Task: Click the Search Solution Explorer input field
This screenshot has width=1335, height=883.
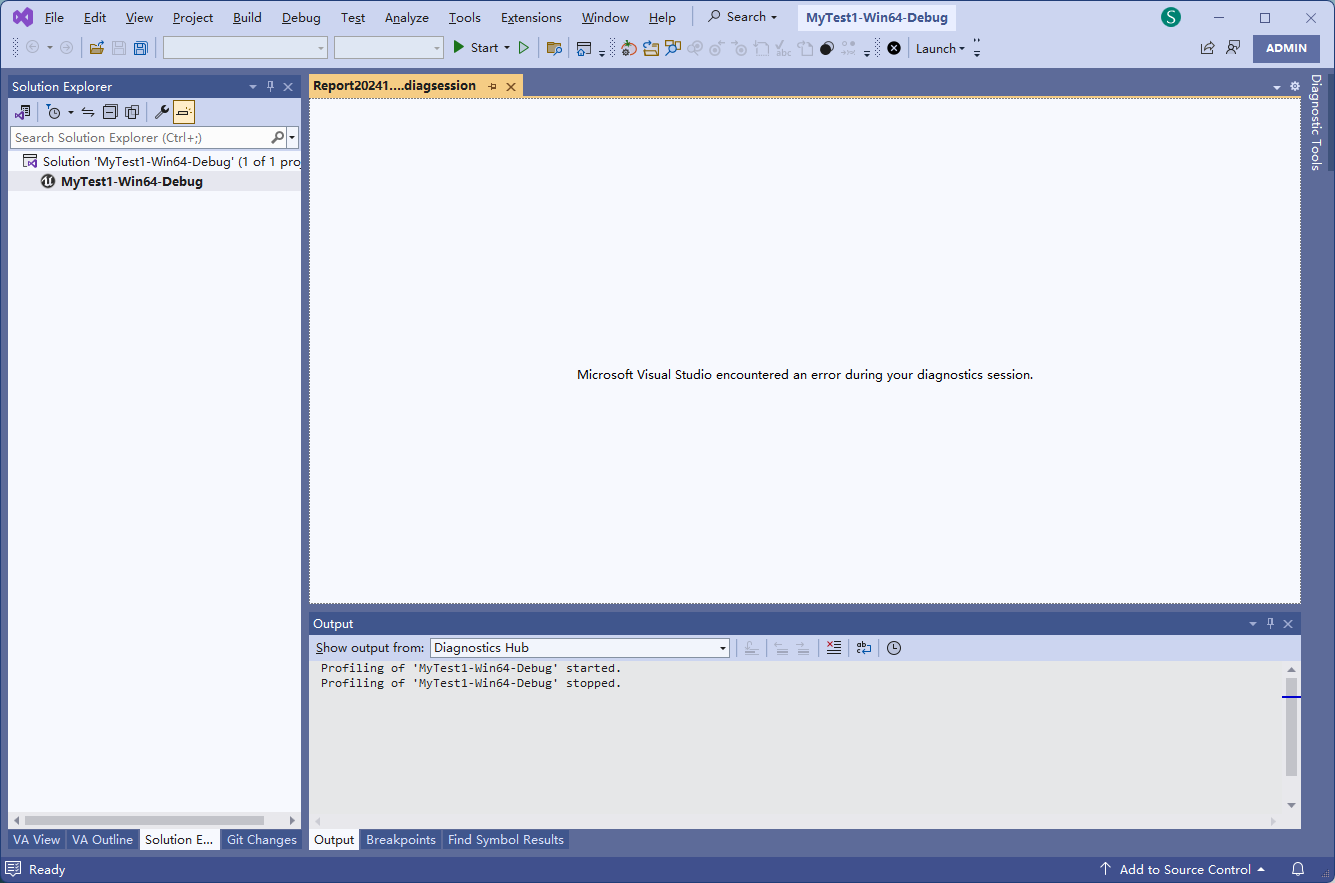Action: click(x=140, y=138)
